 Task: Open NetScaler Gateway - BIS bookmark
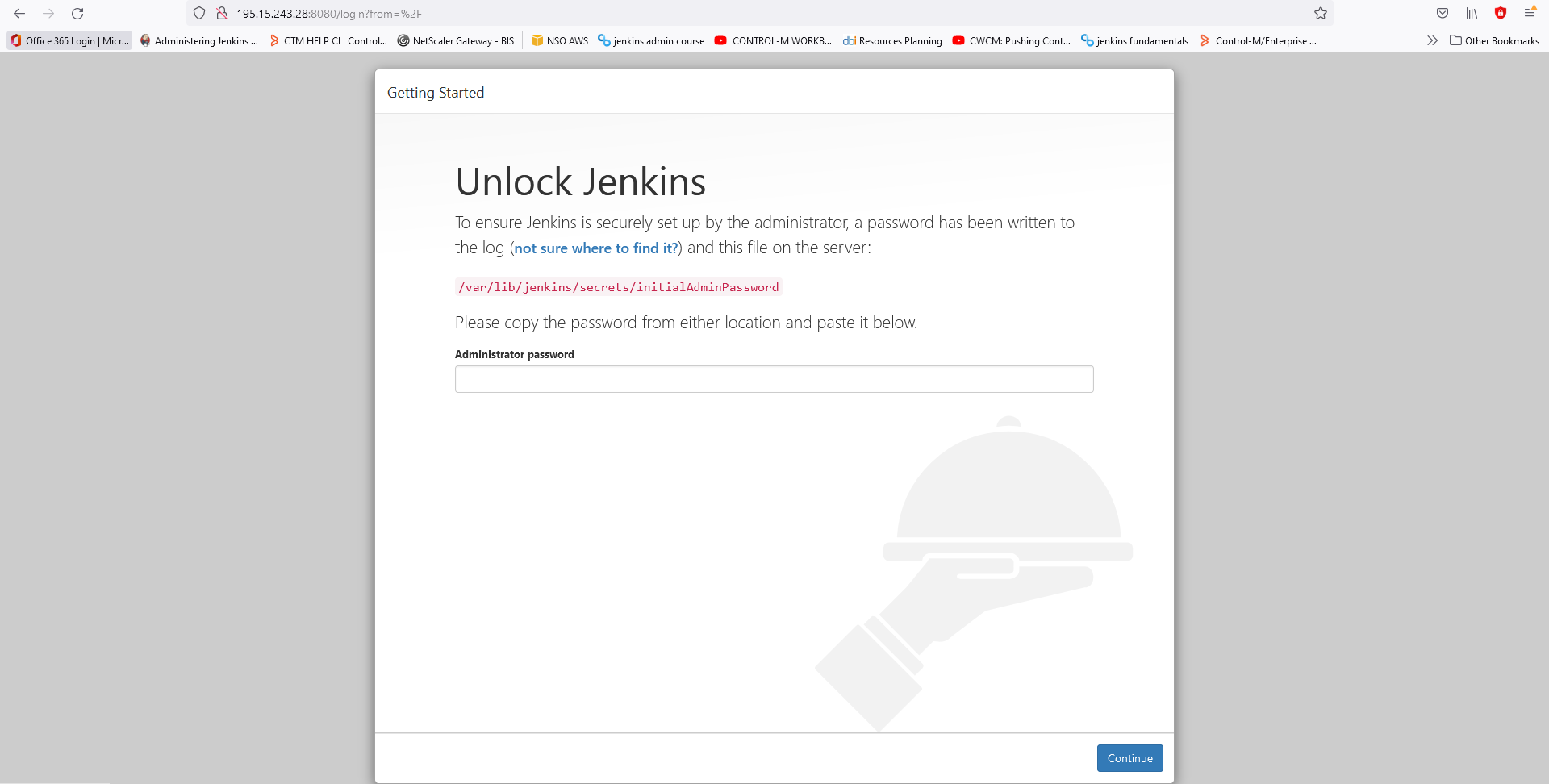pos(456,40)
